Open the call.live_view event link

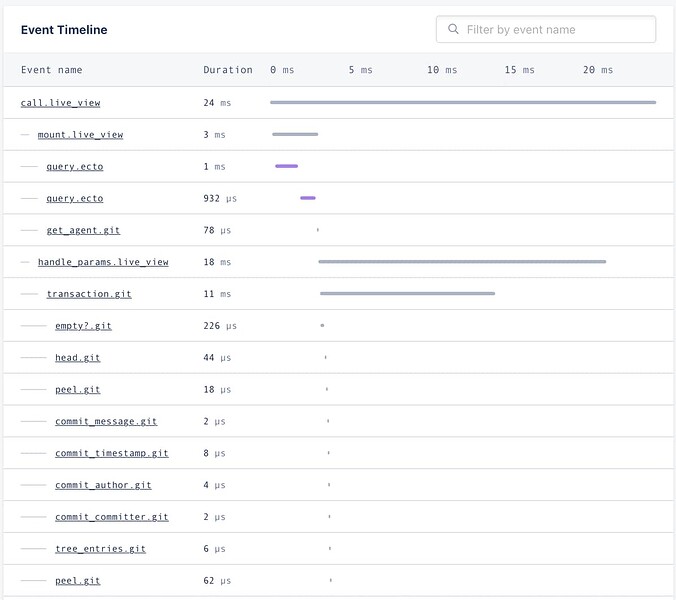pos(60,103)
